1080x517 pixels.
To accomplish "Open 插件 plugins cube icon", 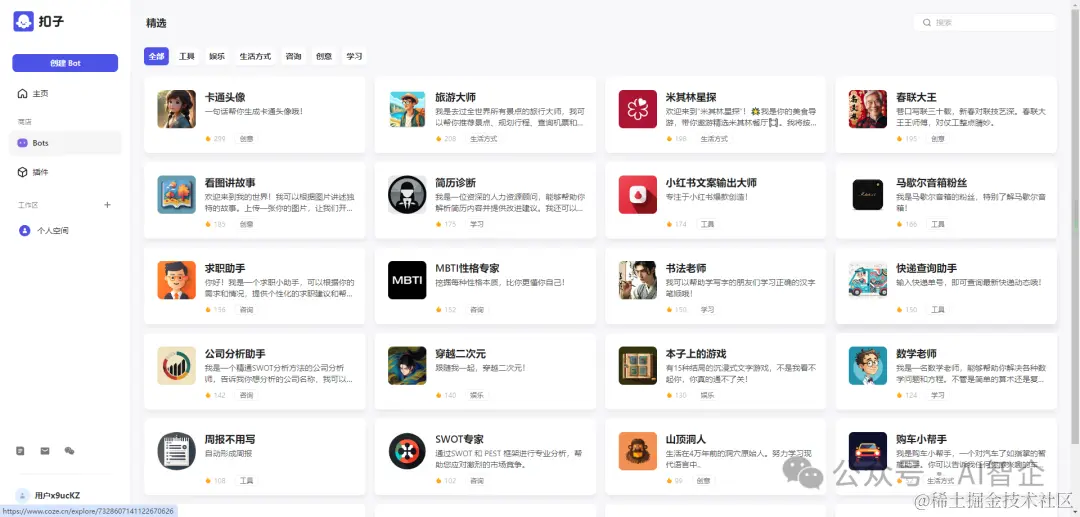I will coord(23,172).
